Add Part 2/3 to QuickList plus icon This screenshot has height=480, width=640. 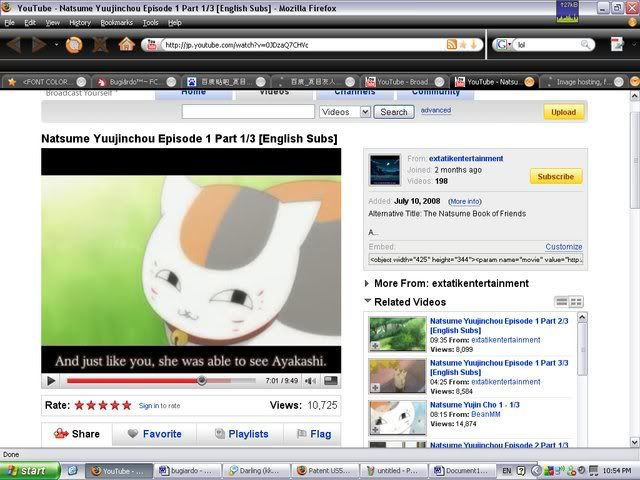(x=375, y=346)
